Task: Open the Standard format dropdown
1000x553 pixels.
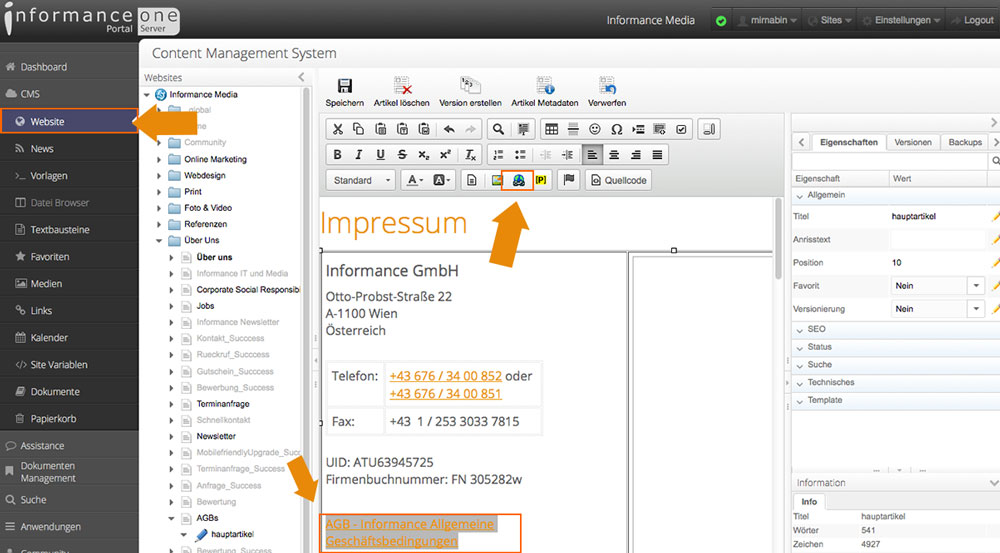Action: pos(361,181)
